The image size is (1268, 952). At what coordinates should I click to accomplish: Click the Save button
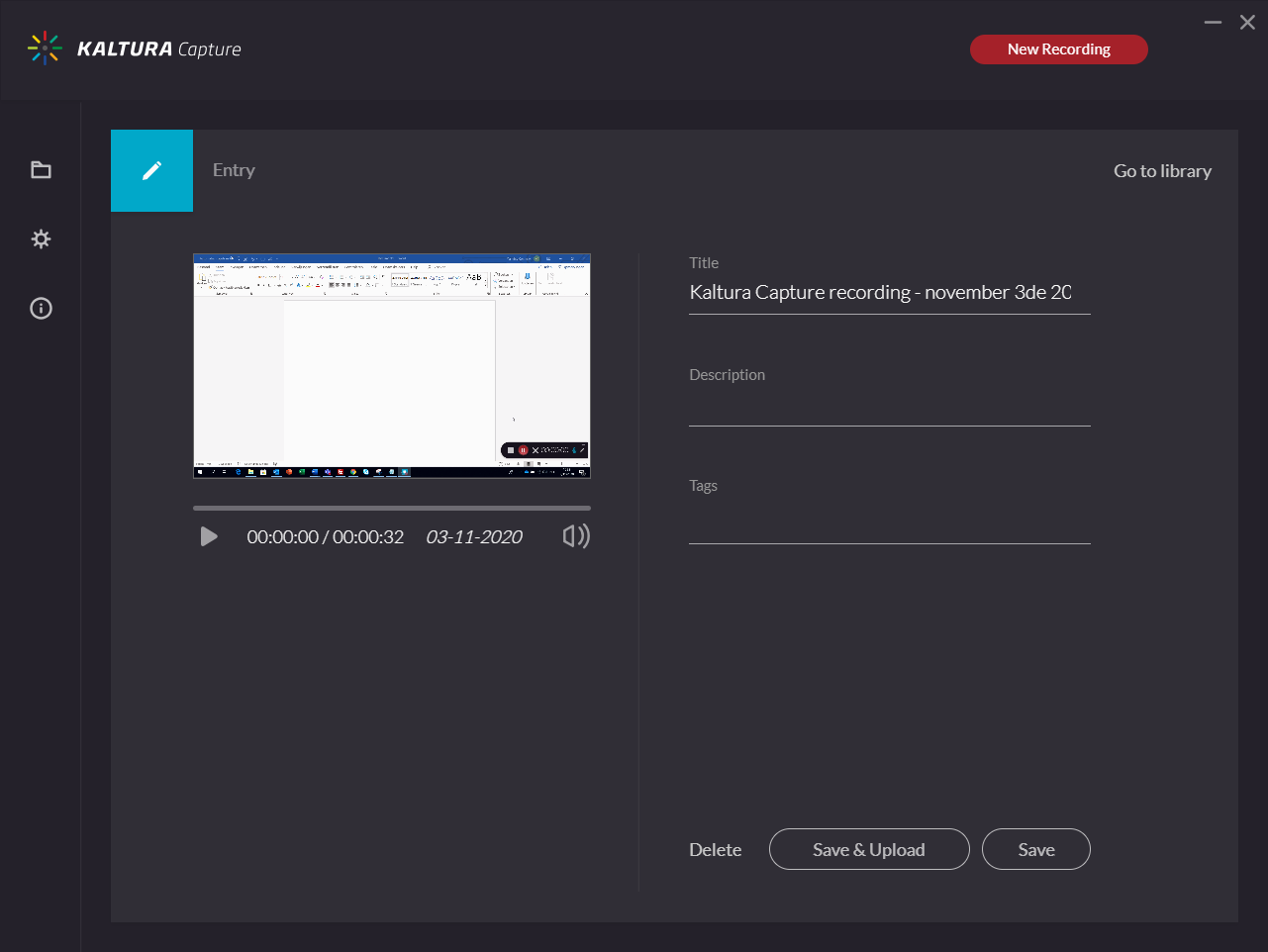[x=1036, y=849]
